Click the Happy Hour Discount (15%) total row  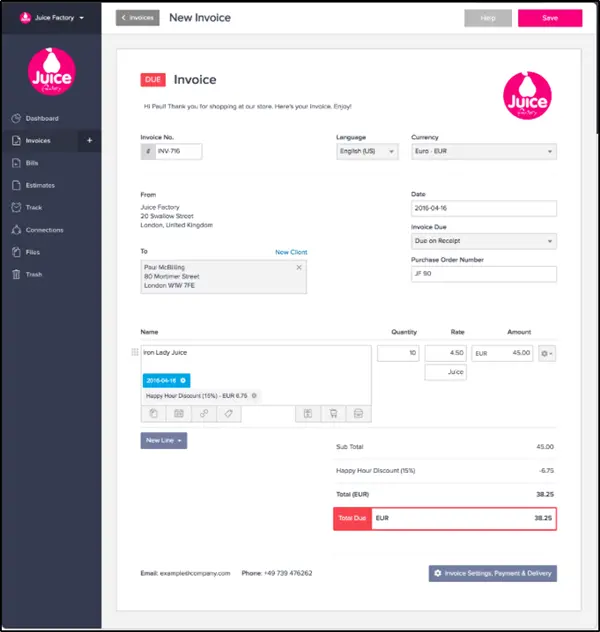pyautogui.click(x=445, y=471)
